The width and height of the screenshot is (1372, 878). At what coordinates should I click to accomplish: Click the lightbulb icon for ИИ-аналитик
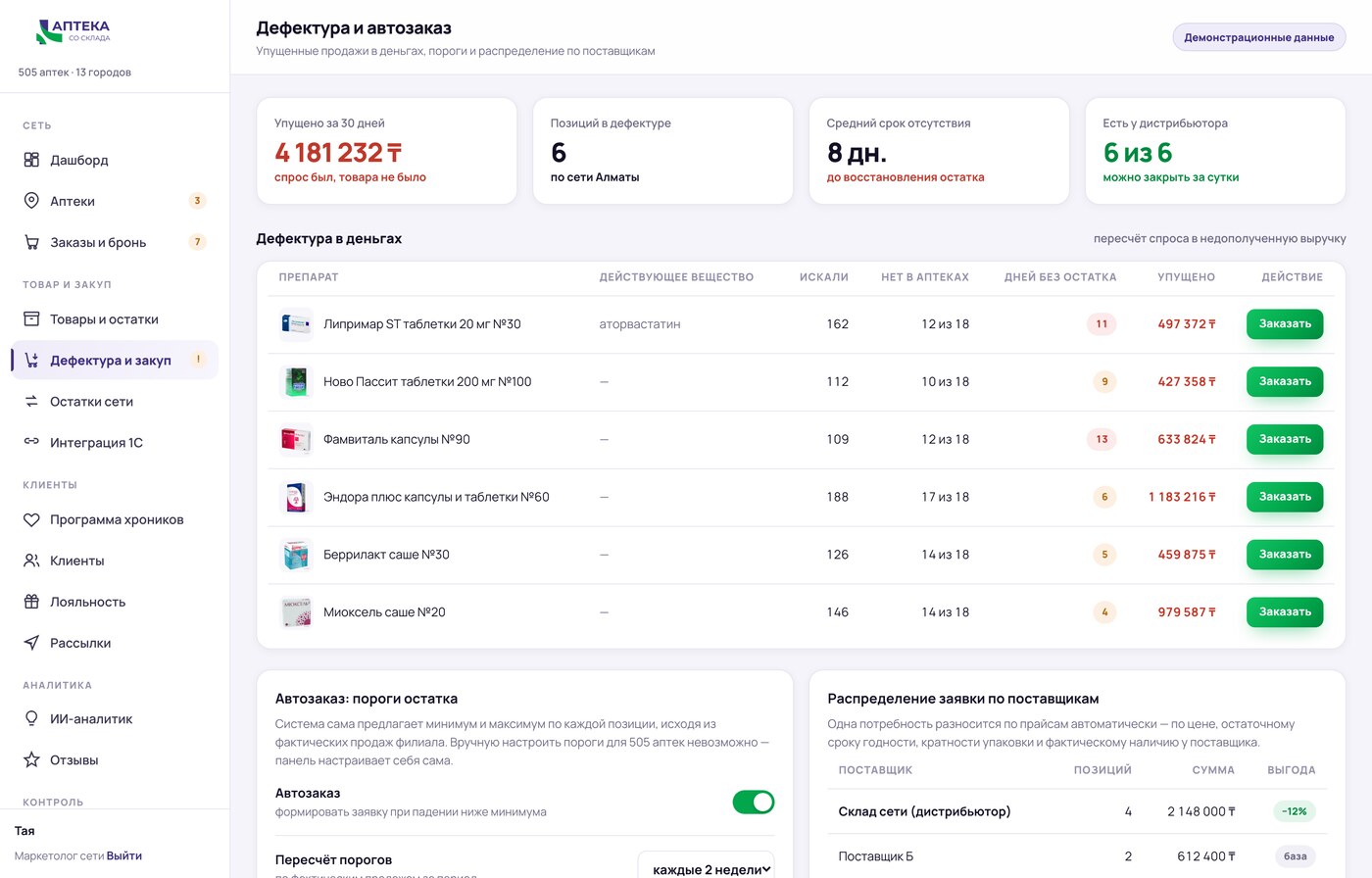point(31,719)
